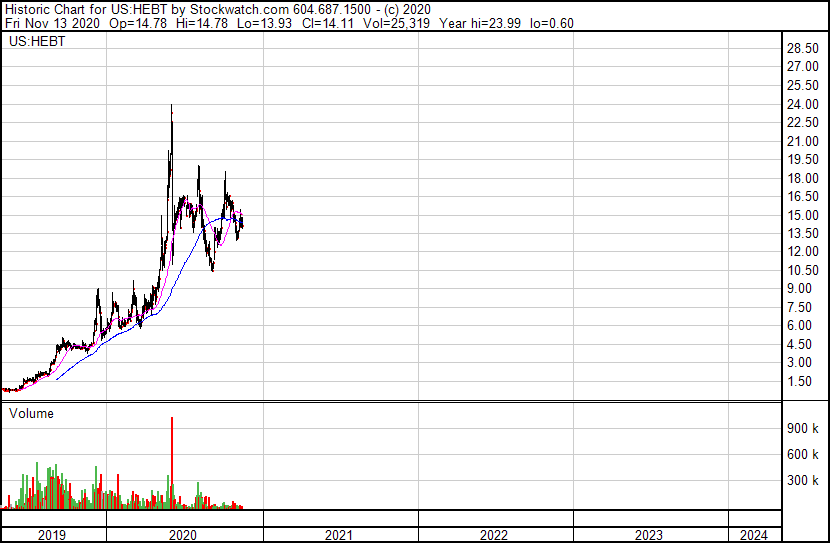The height and width of the screenshot is (543, 830).
Task: Click the 28.50 price axis label
Action: (803, 49)
